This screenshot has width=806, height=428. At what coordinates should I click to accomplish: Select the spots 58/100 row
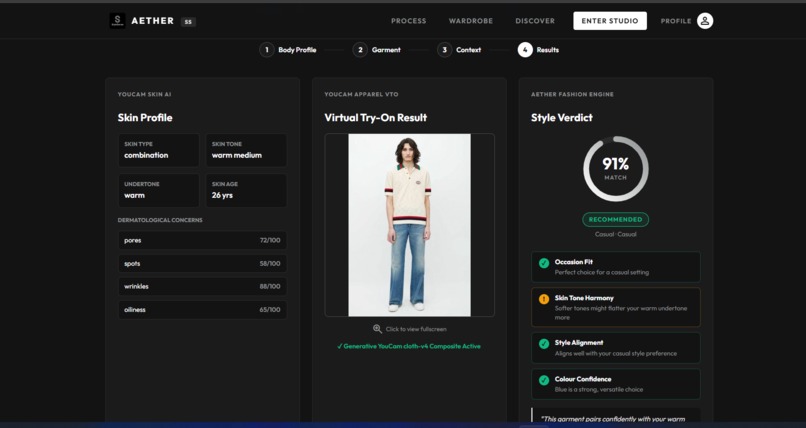[x=203, y=264]
